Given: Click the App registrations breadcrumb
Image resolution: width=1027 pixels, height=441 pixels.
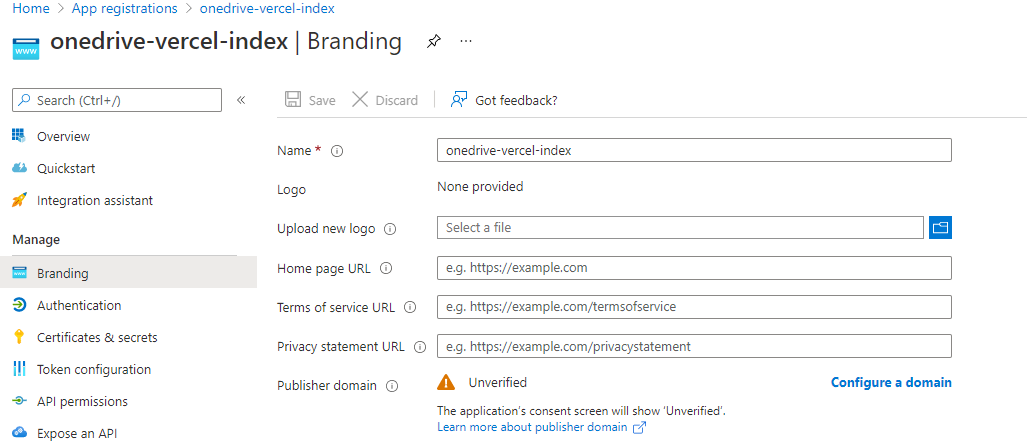Looking at the screenshot, I should coord(124,9).
